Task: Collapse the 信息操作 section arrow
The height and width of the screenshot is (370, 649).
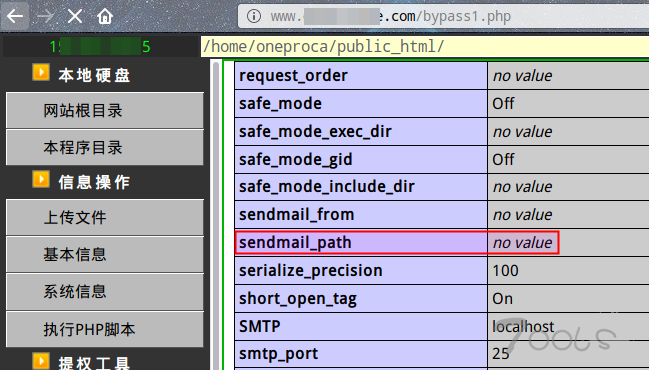Action: (x=41, y=179)
